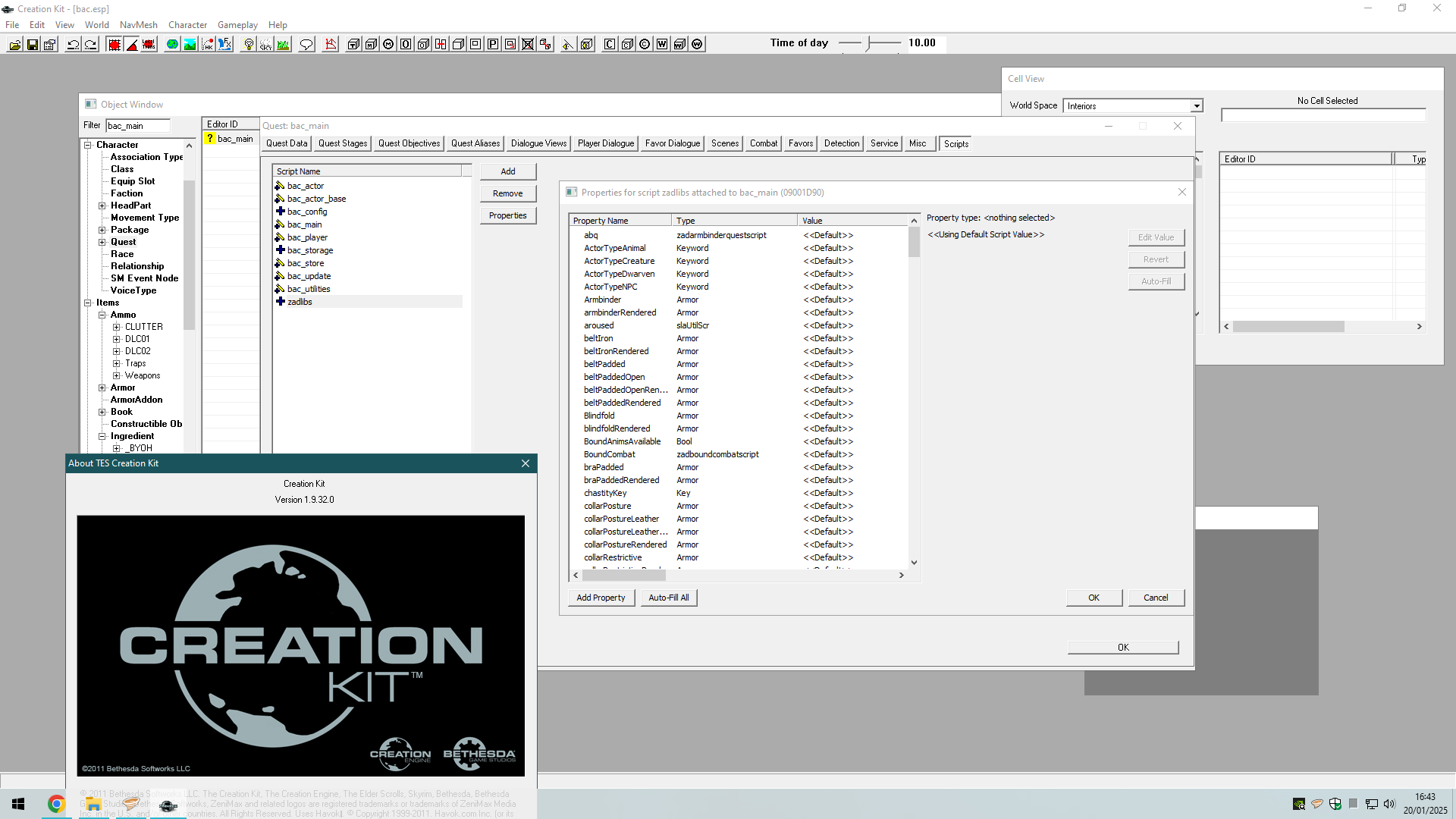
Task: Open Google Chrome from the taskbar
Action: coord(56,804)
